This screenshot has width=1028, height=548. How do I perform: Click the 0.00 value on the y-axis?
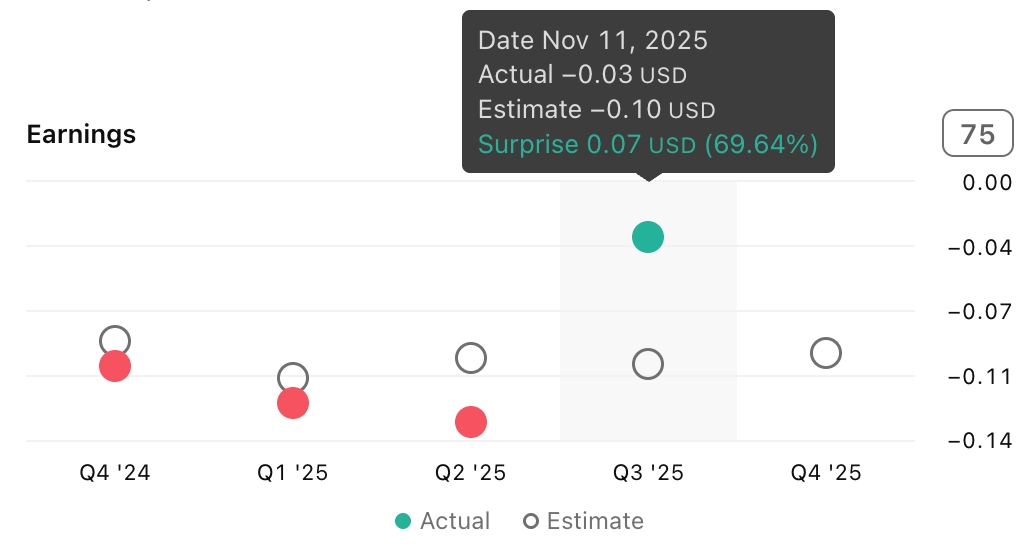[987, 182]
